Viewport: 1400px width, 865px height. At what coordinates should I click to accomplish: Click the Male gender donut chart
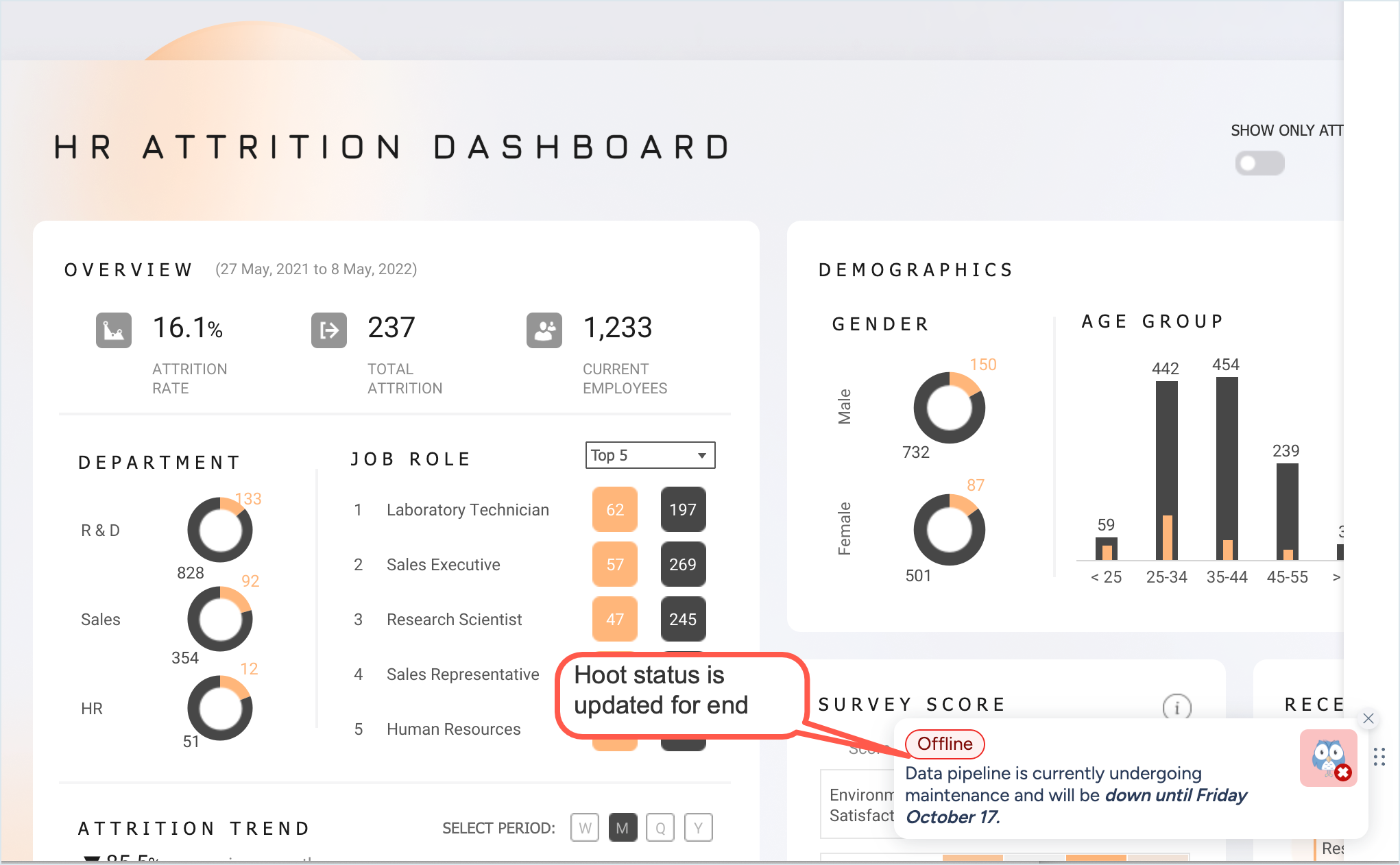tap(949, 408)
